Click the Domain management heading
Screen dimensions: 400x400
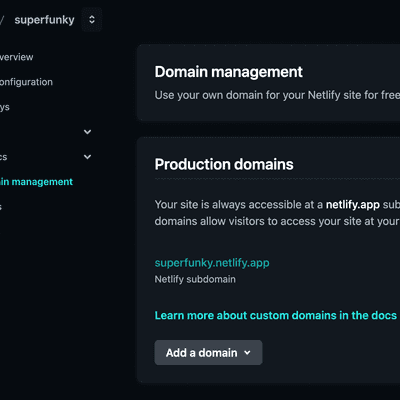[x=229, y=72]
